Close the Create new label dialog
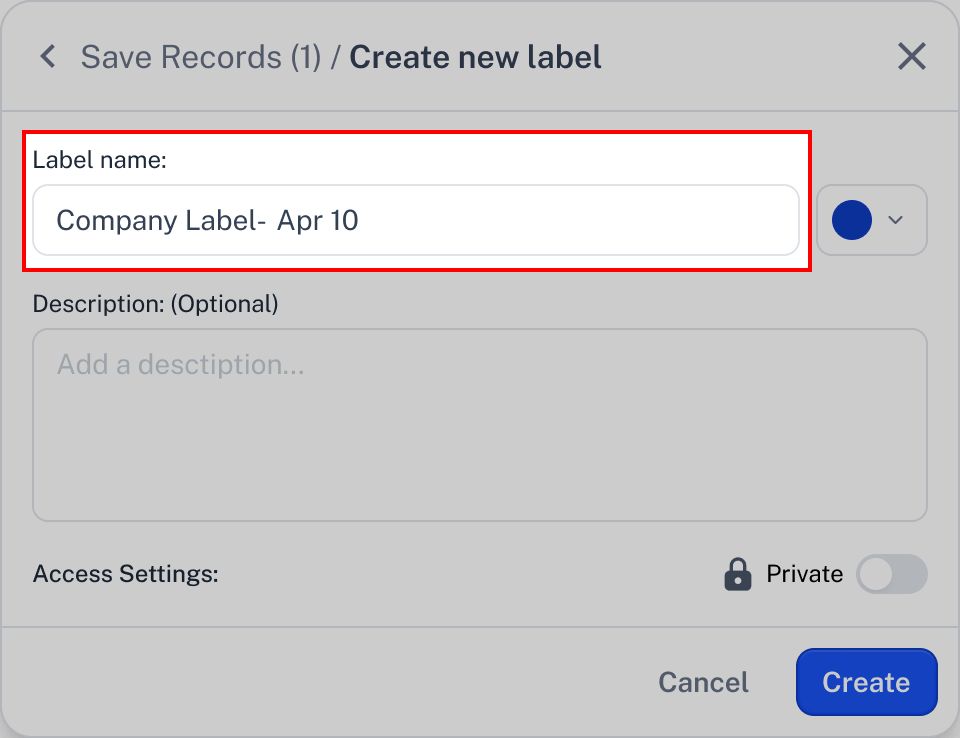960x738 pixels. click(912, 56)
